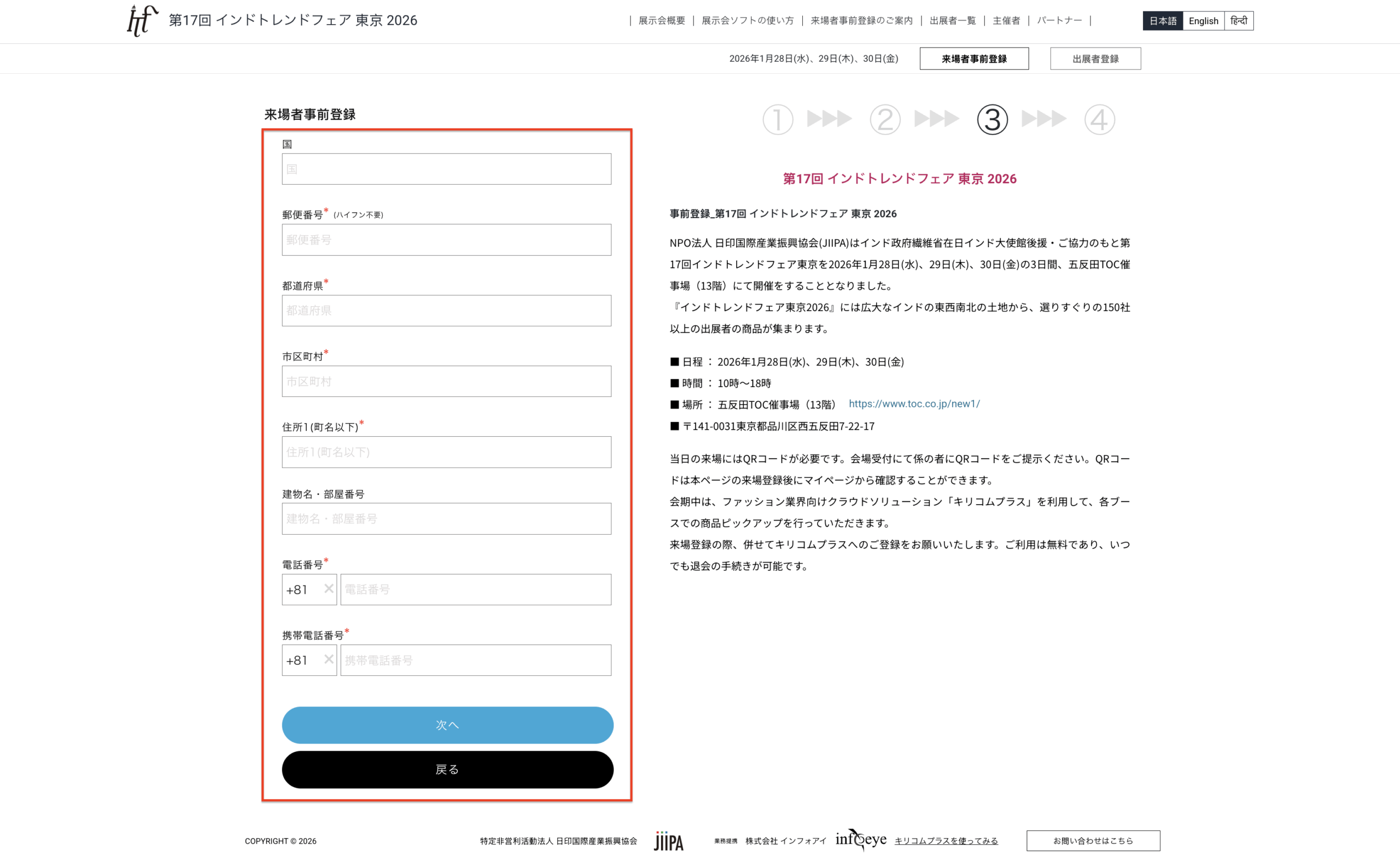The width and height of the screenshot is (1400, 860).
Task: Clear the +81 code in 携帯電話番号 field
Action: (328, 659)
